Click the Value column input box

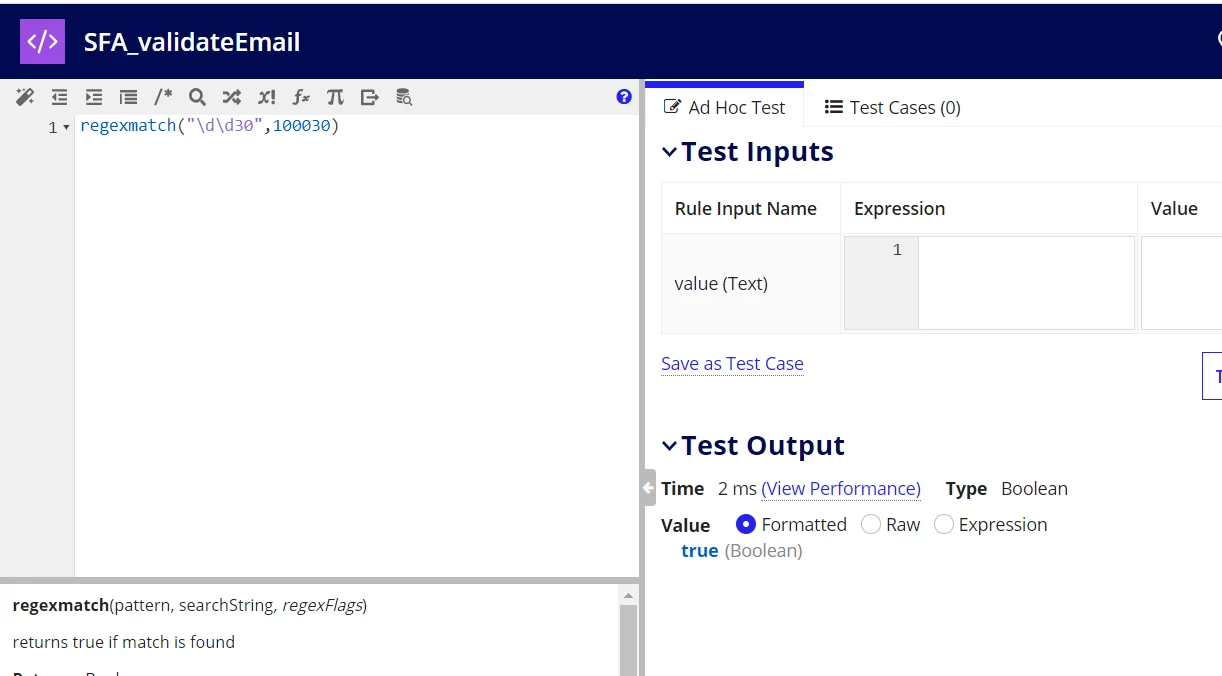(1181, 283)
